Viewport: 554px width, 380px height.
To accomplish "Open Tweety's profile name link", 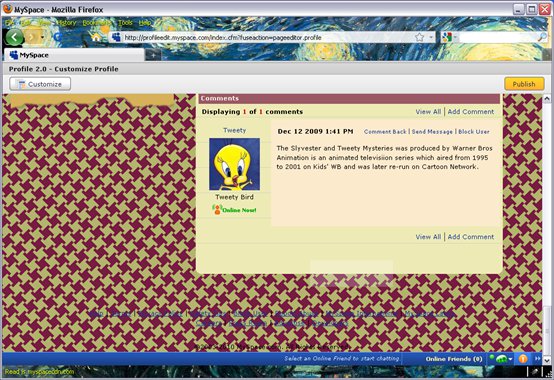I will pyautogui.click(x=235, y=130).
